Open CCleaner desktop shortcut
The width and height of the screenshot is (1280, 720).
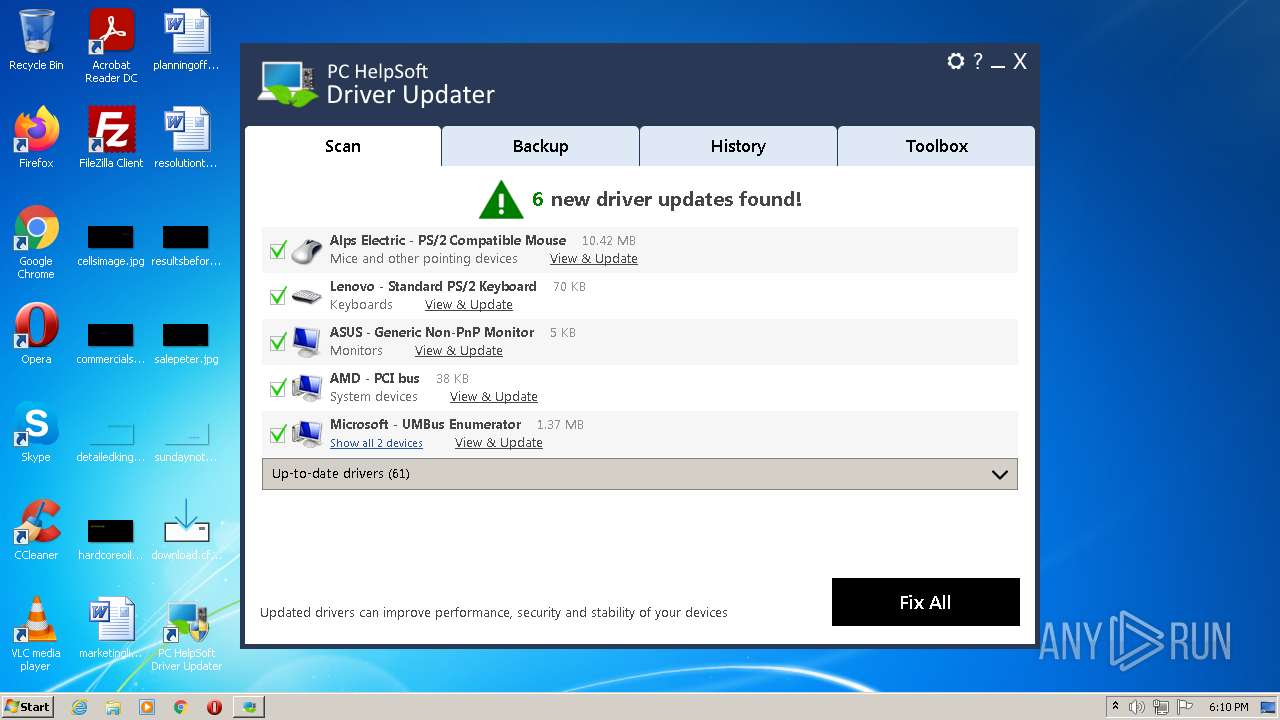pyautogui.click(x=36, y=530)
